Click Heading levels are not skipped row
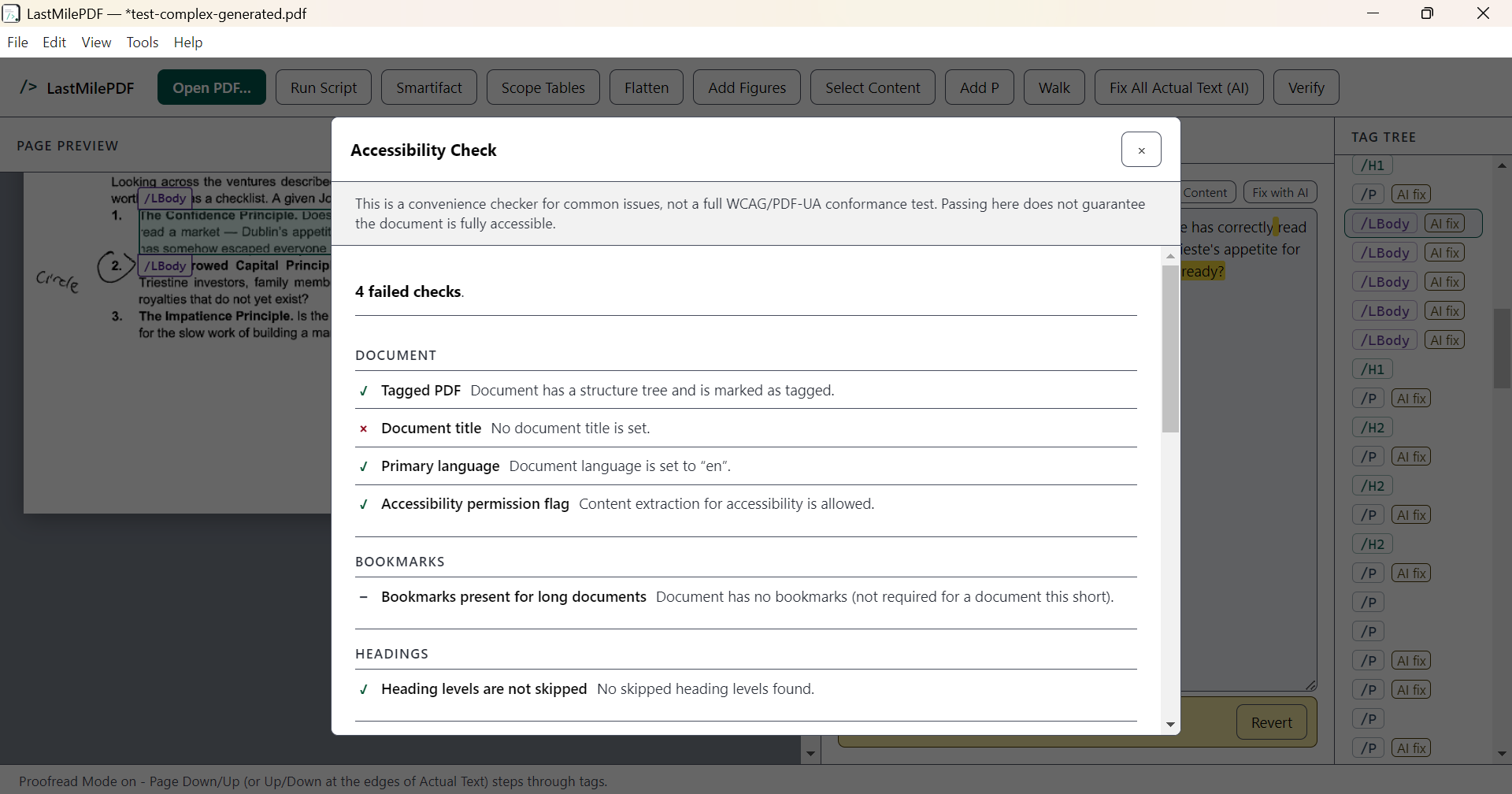 [x=746, y=689]
